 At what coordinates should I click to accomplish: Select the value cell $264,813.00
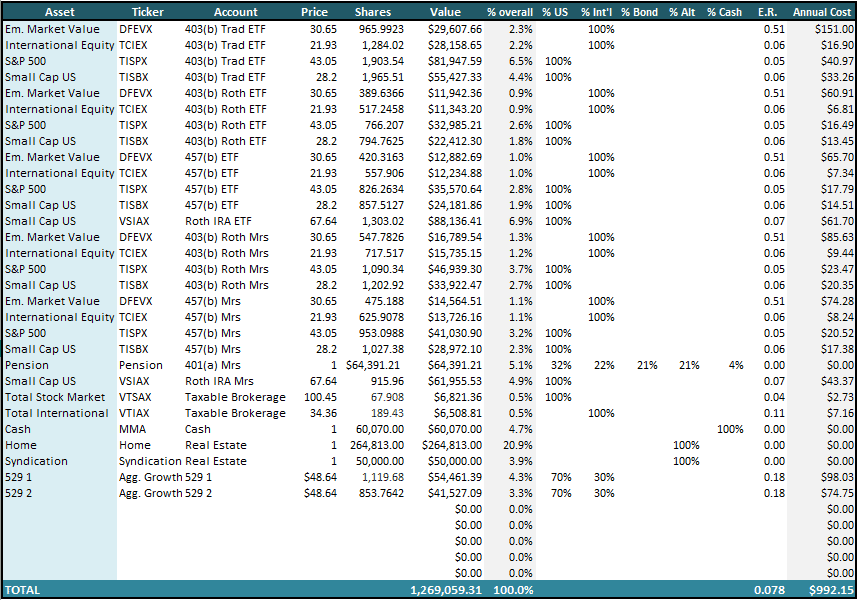(452, 445)
